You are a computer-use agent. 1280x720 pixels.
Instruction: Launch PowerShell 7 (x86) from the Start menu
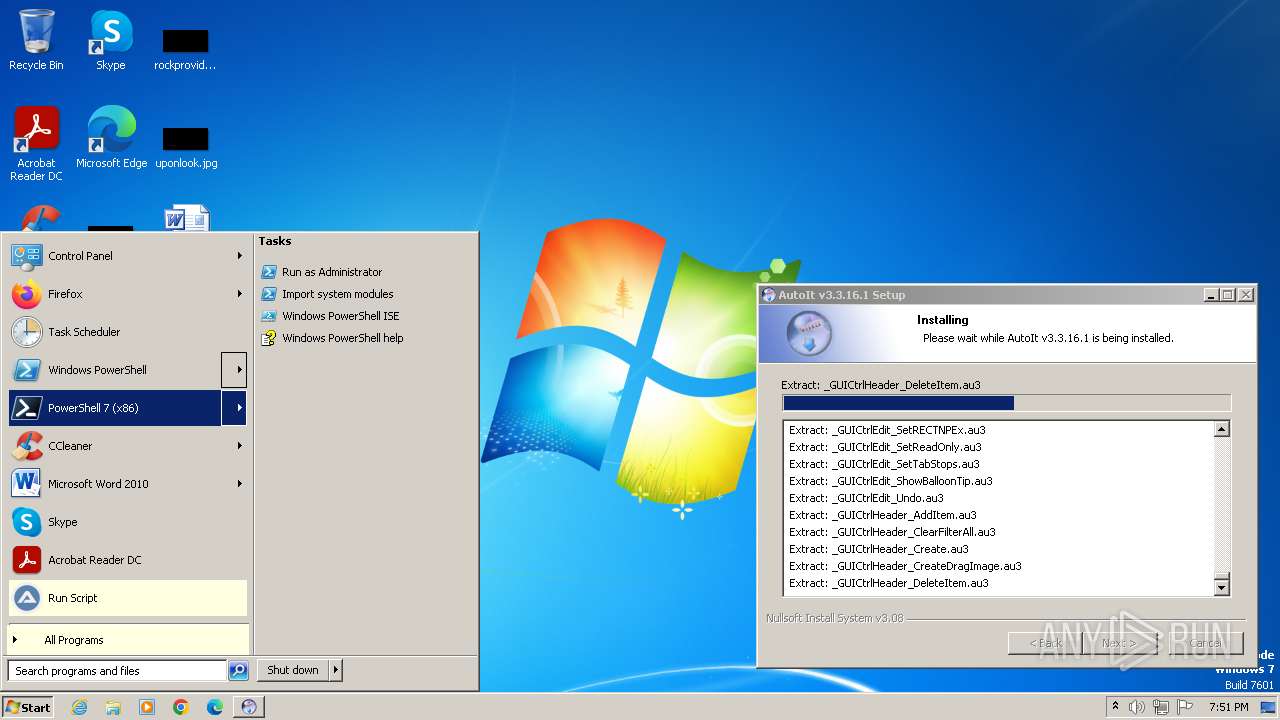point(115,408)
